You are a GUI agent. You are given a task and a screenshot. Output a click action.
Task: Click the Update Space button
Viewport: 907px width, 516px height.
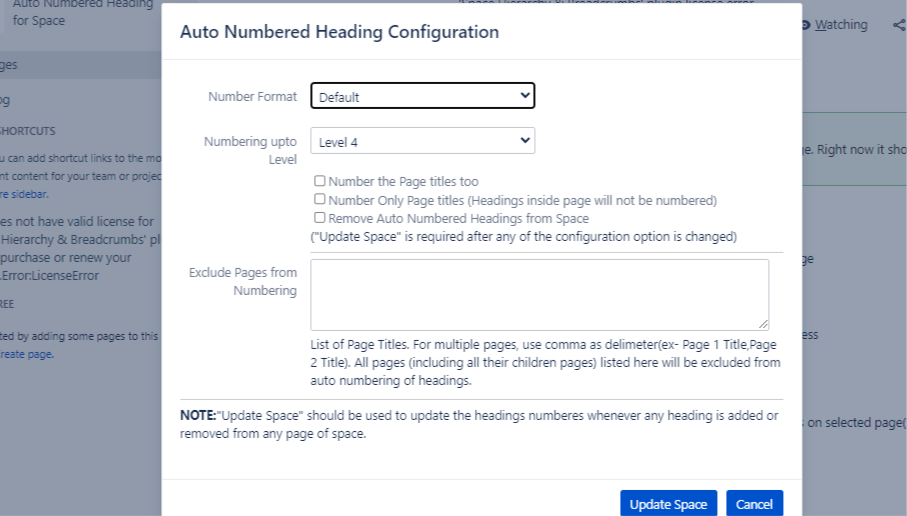pyautogui.click(x=668, y=504)
